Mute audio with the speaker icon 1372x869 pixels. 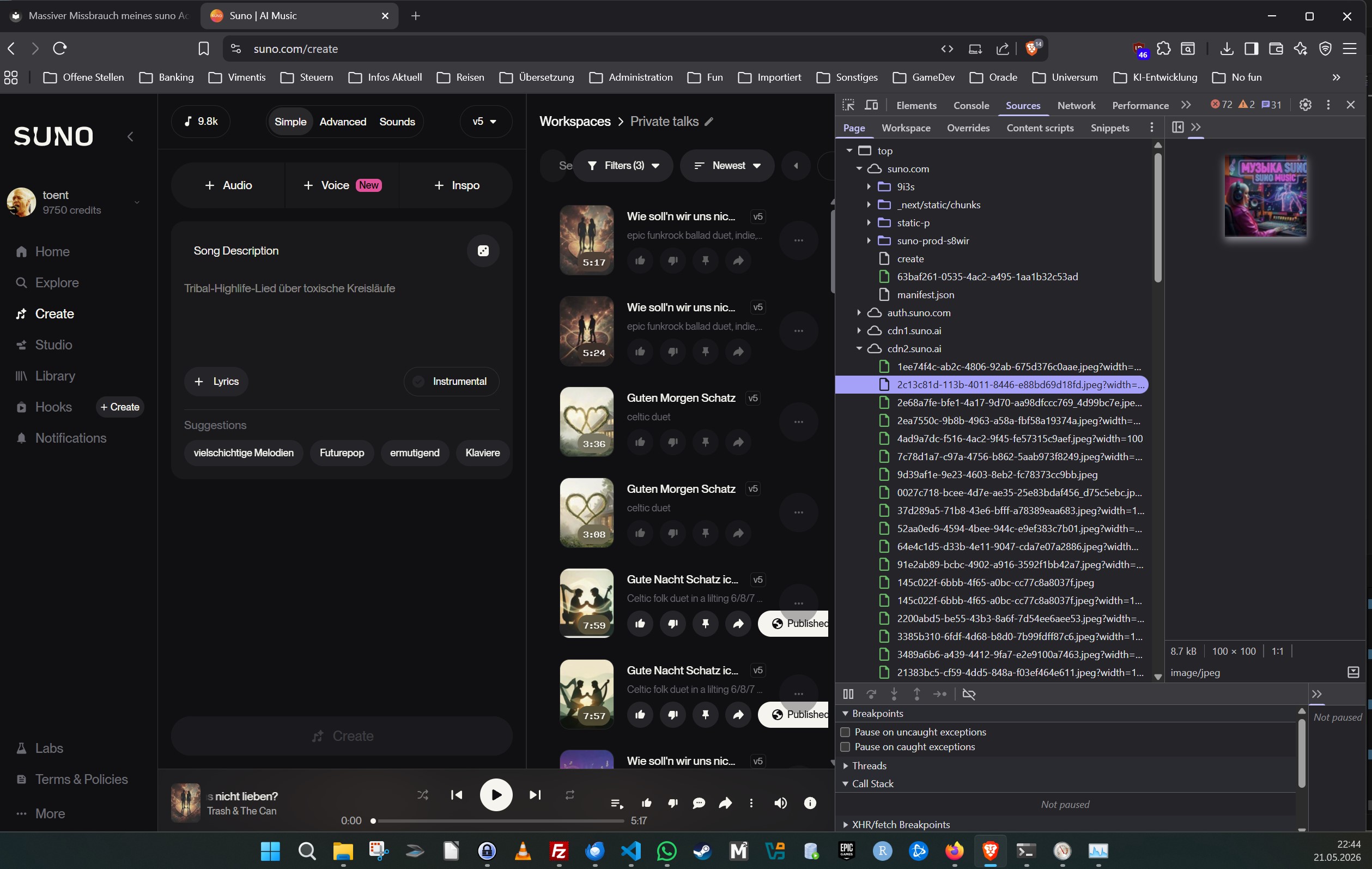(780, 803)
